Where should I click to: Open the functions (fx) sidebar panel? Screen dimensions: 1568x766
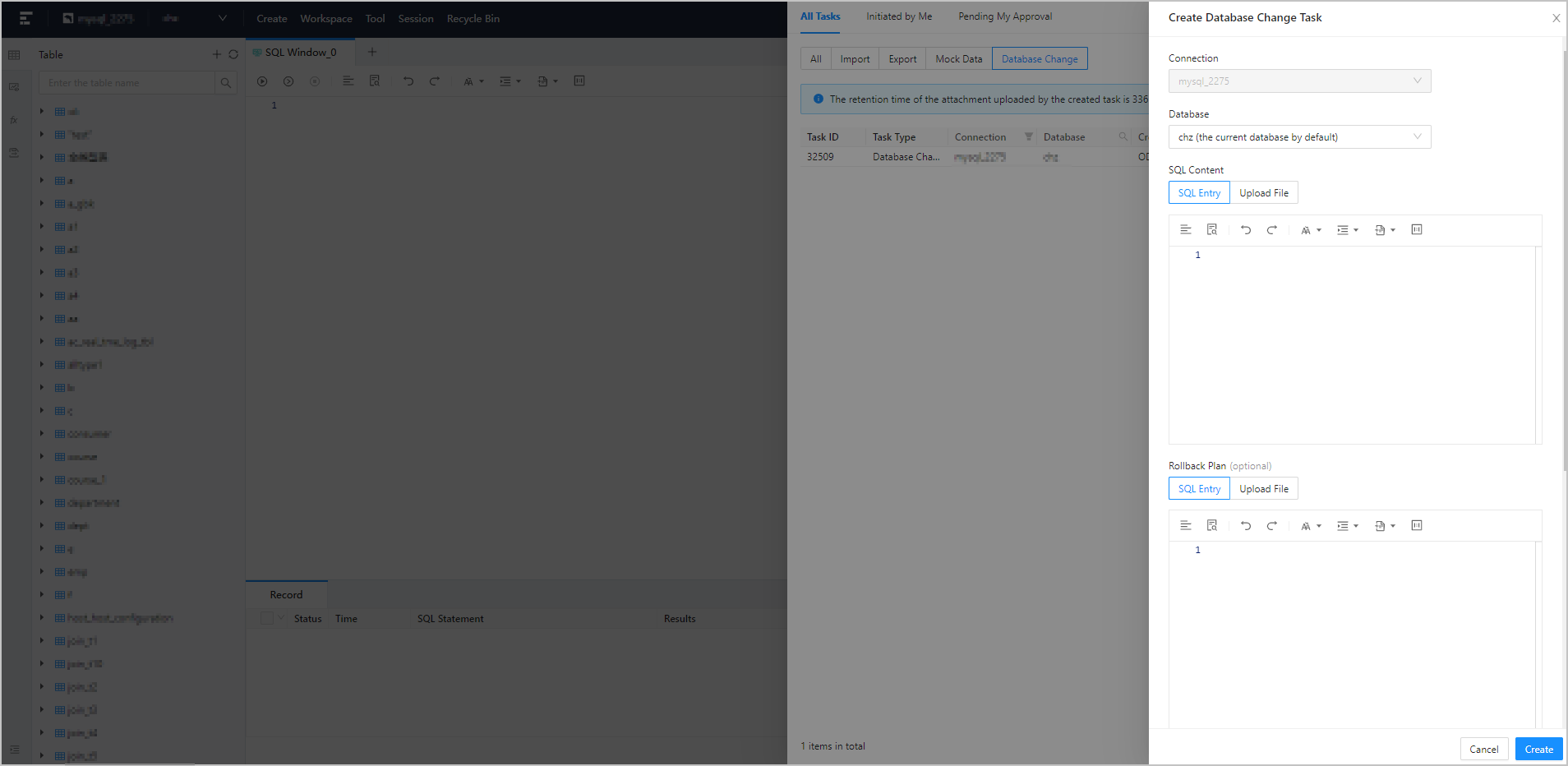pyautogui.click(x=14, y=120)
